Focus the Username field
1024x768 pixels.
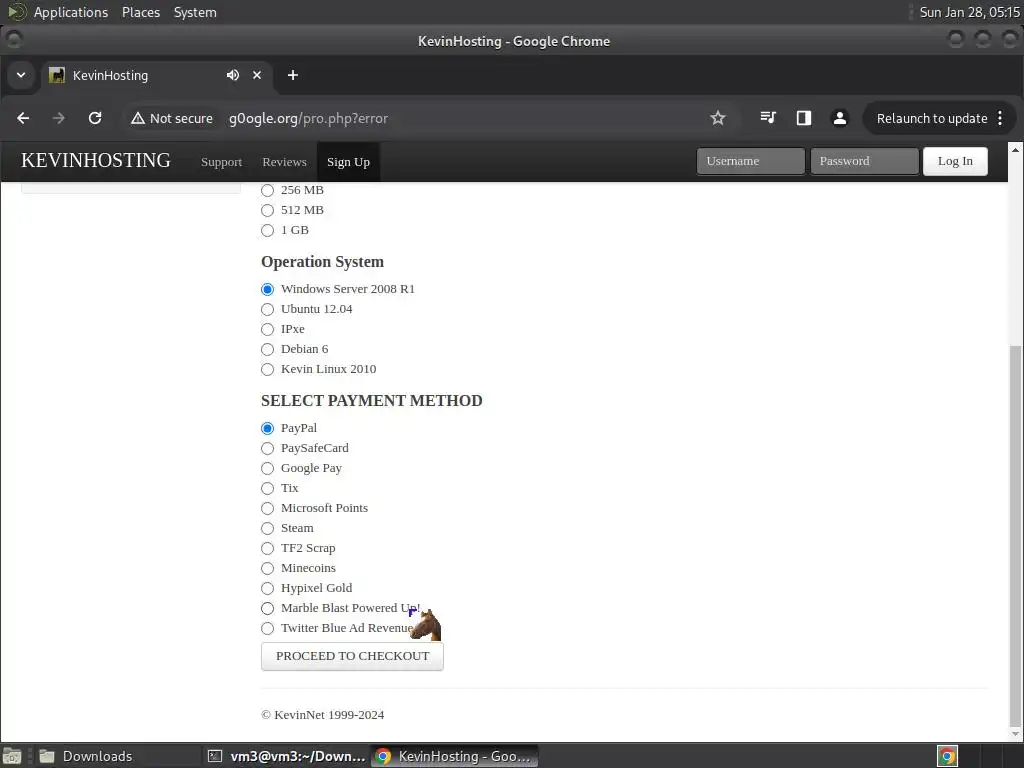(750, 161)
